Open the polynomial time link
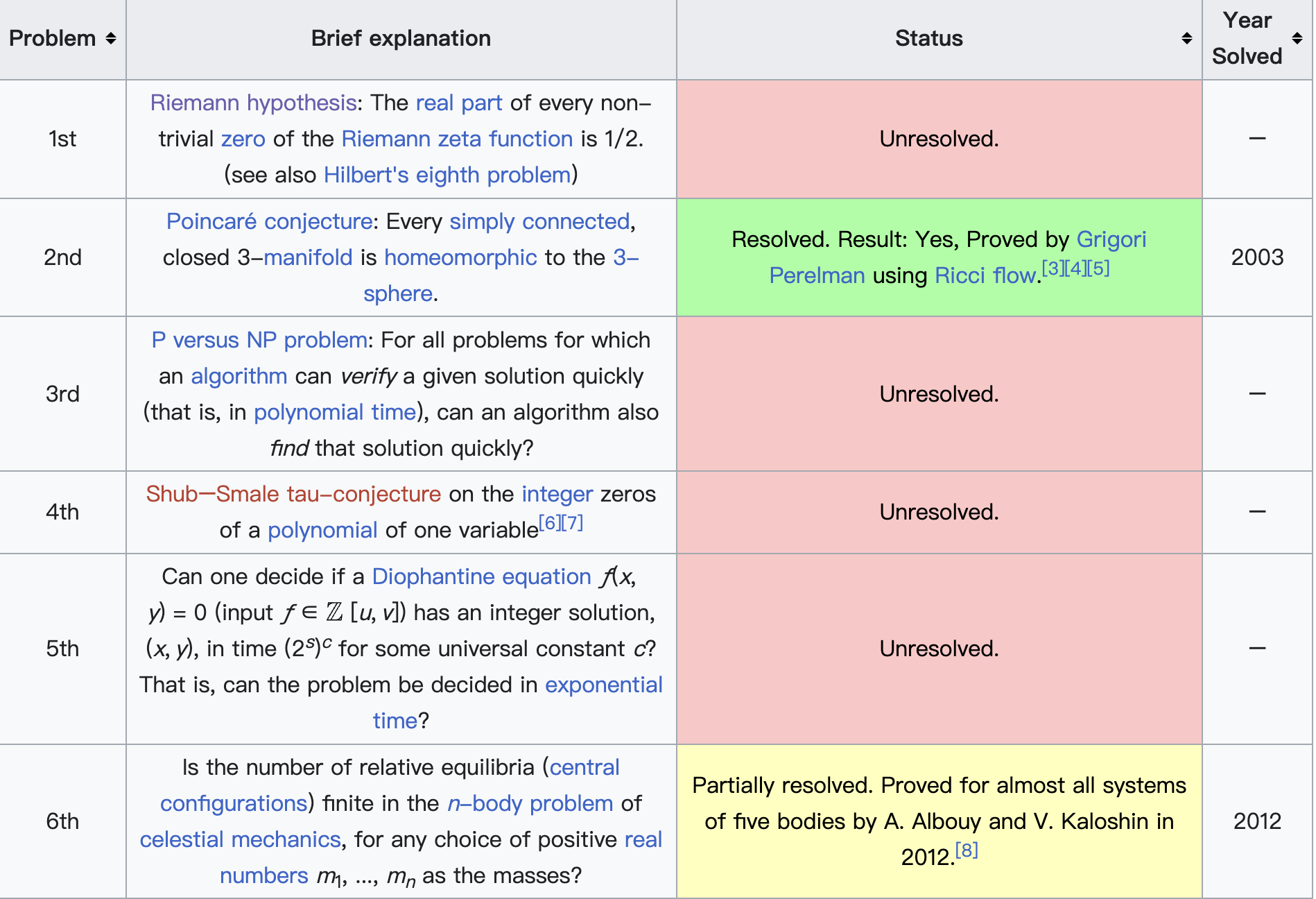This screenshot has width=1316, height=899. point(334,412)
